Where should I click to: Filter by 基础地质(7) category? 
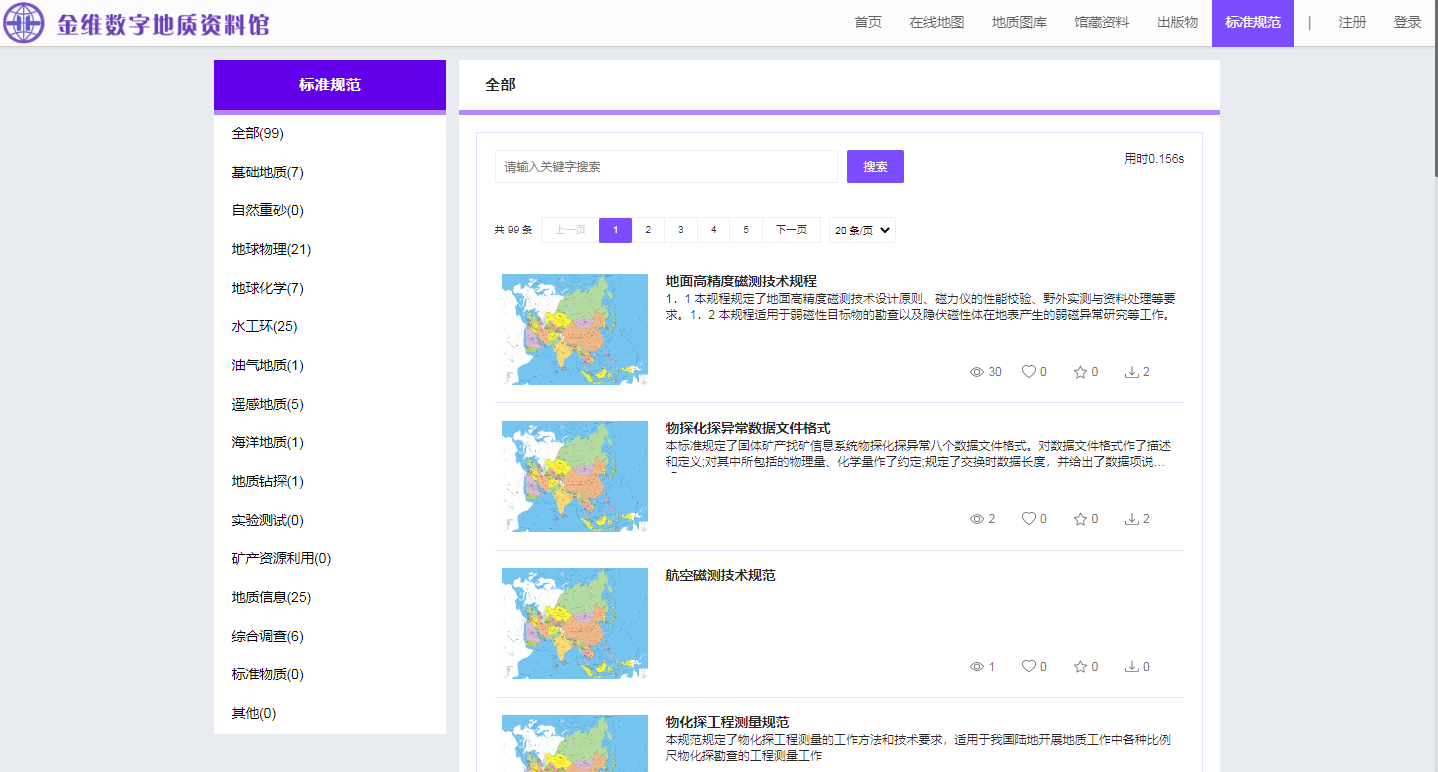267,172
